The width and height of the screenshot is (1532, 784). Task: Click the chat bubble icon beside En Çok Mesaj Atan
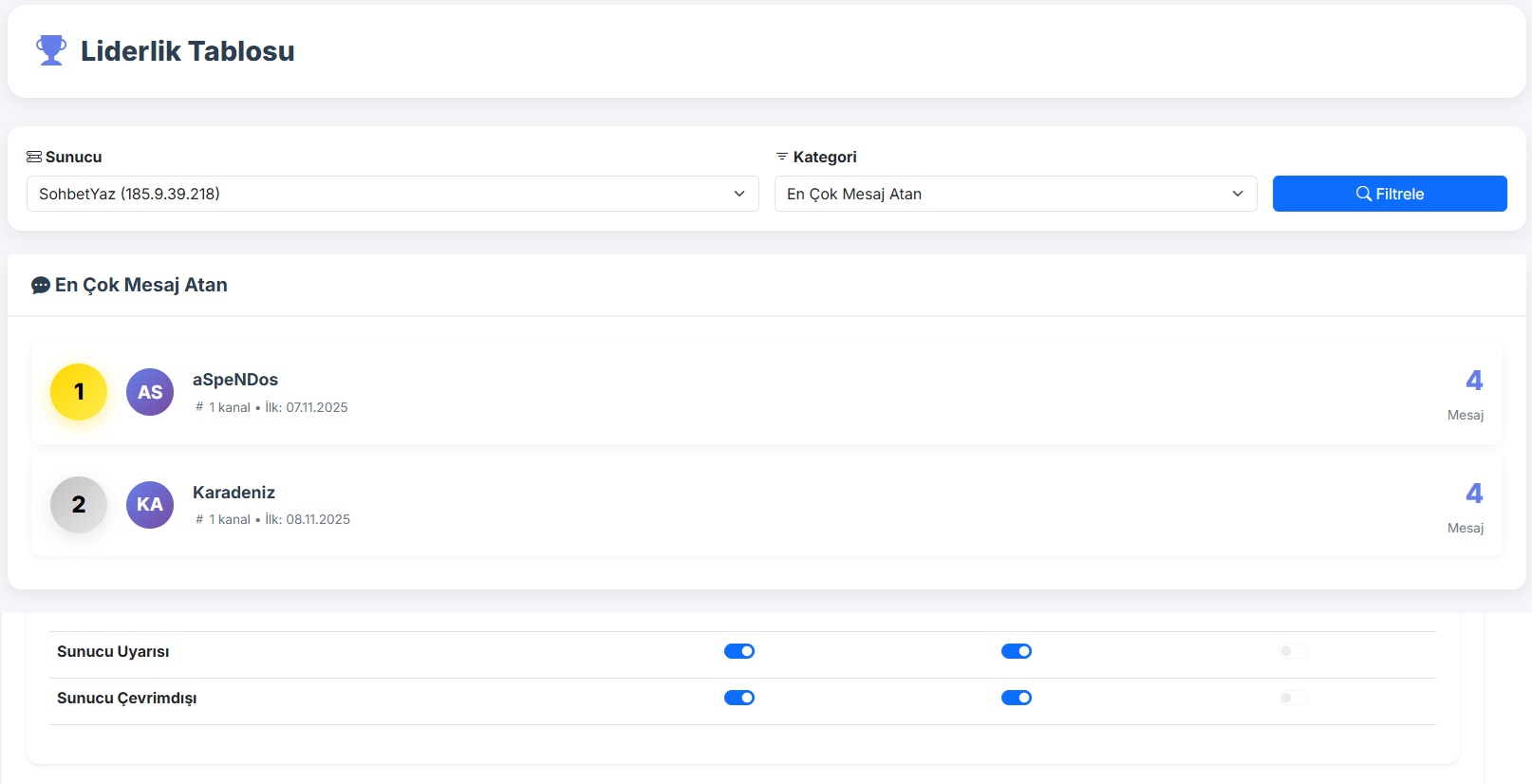pos(41,286)
